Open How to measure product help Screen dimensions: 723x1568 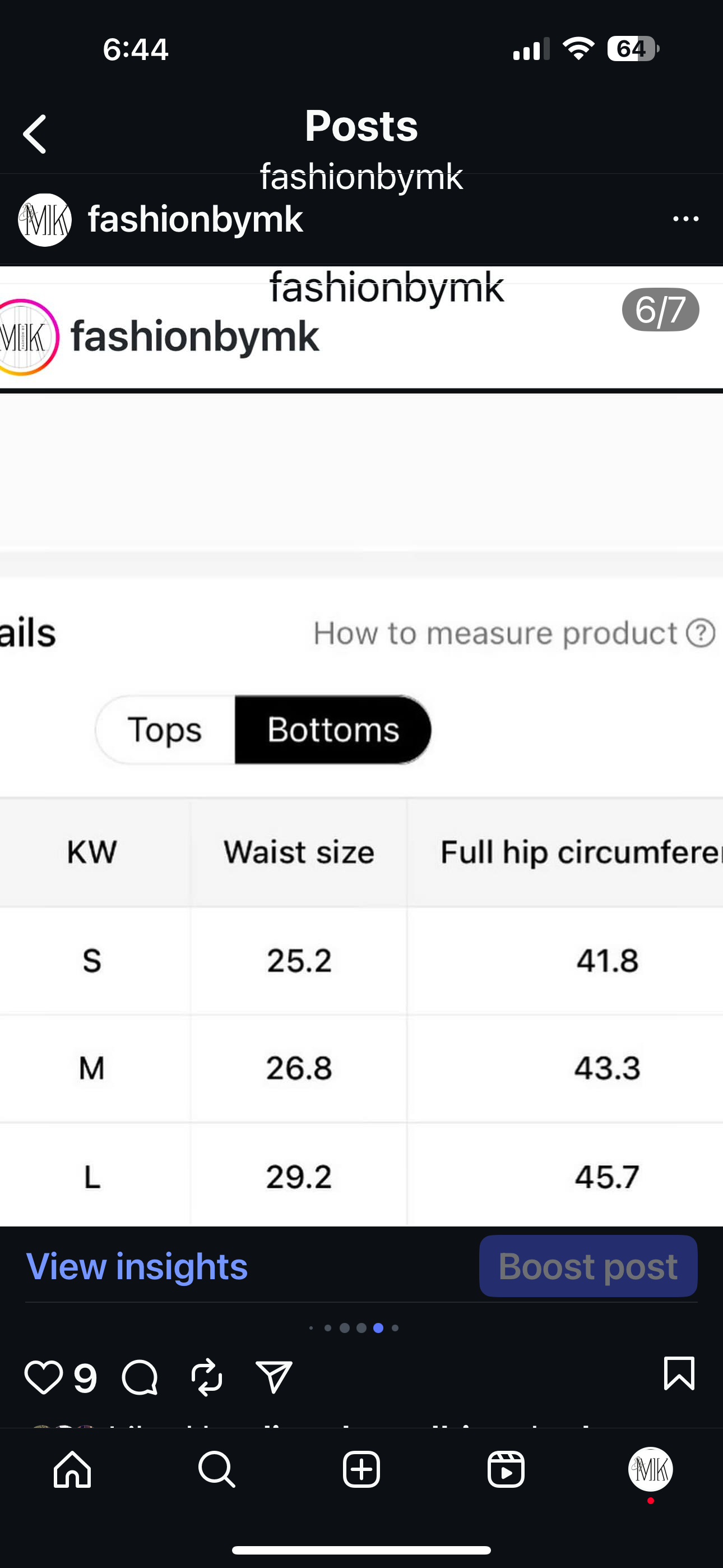(x=515, y=633)
